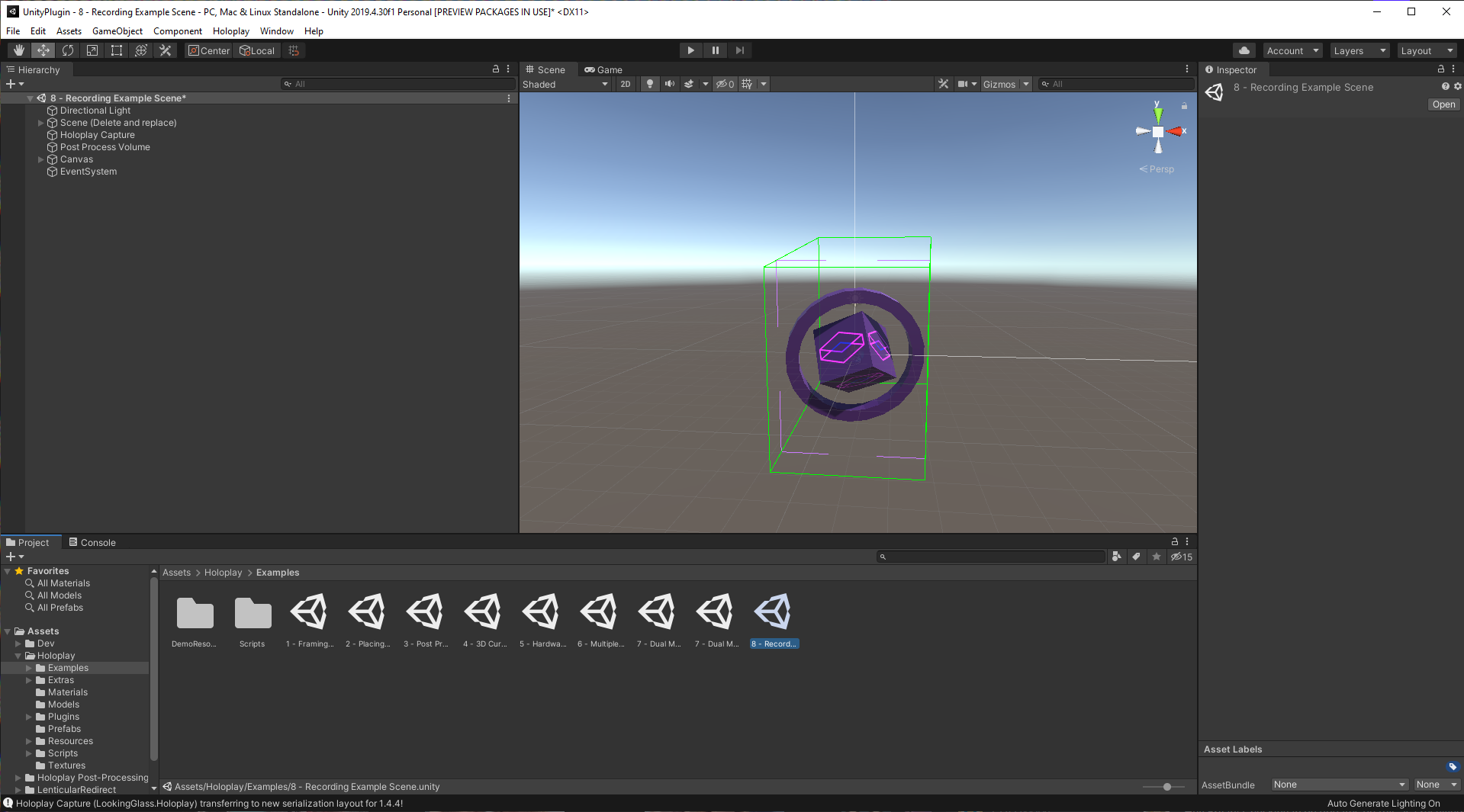
Task: Switch to the Game tab
Action: tap(603, 69)
